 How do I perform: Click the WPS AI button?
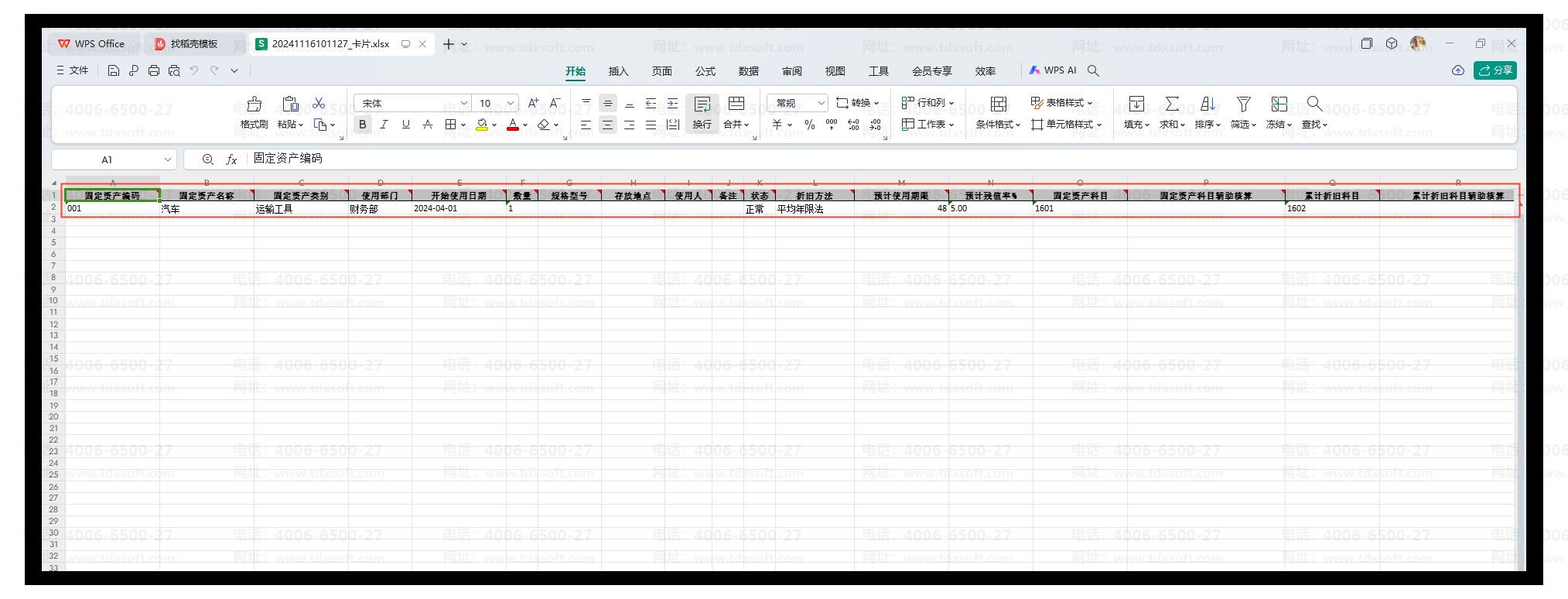tap(1053, 70)
